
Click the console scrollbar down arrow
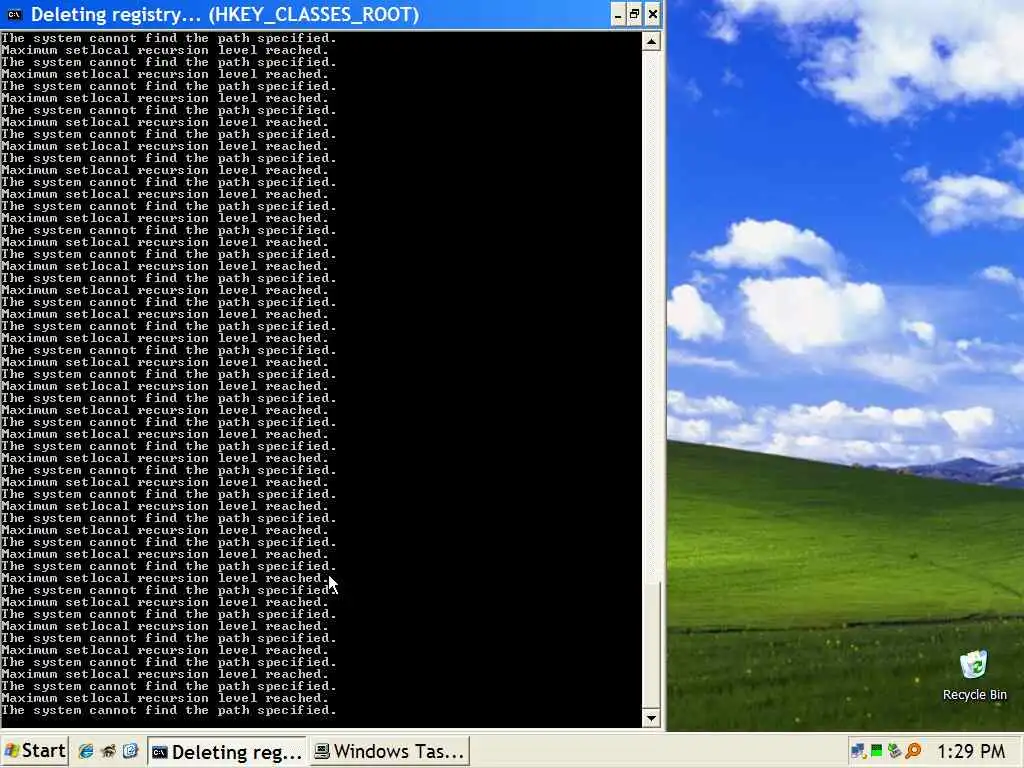651,718
